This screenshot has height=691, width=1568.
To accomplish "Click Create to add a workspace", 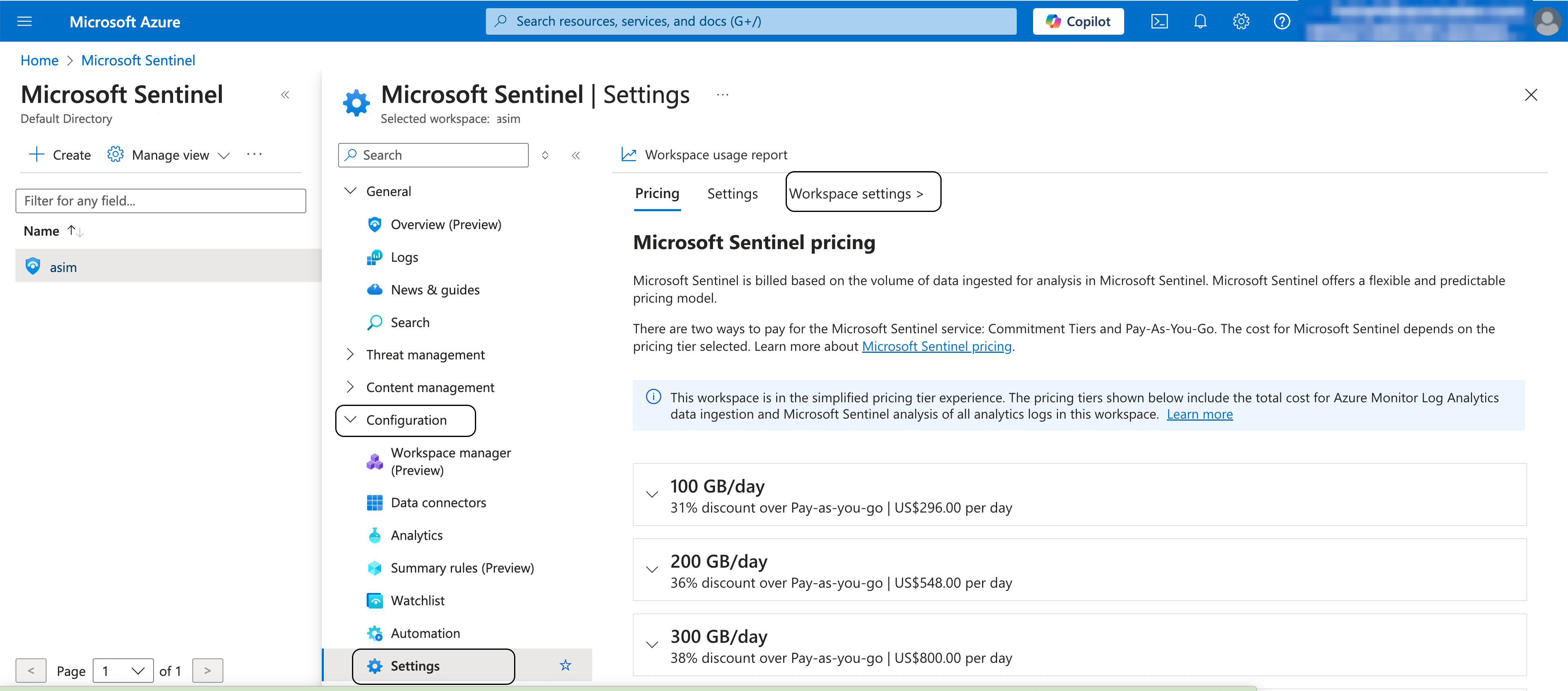I will [60, 155].
